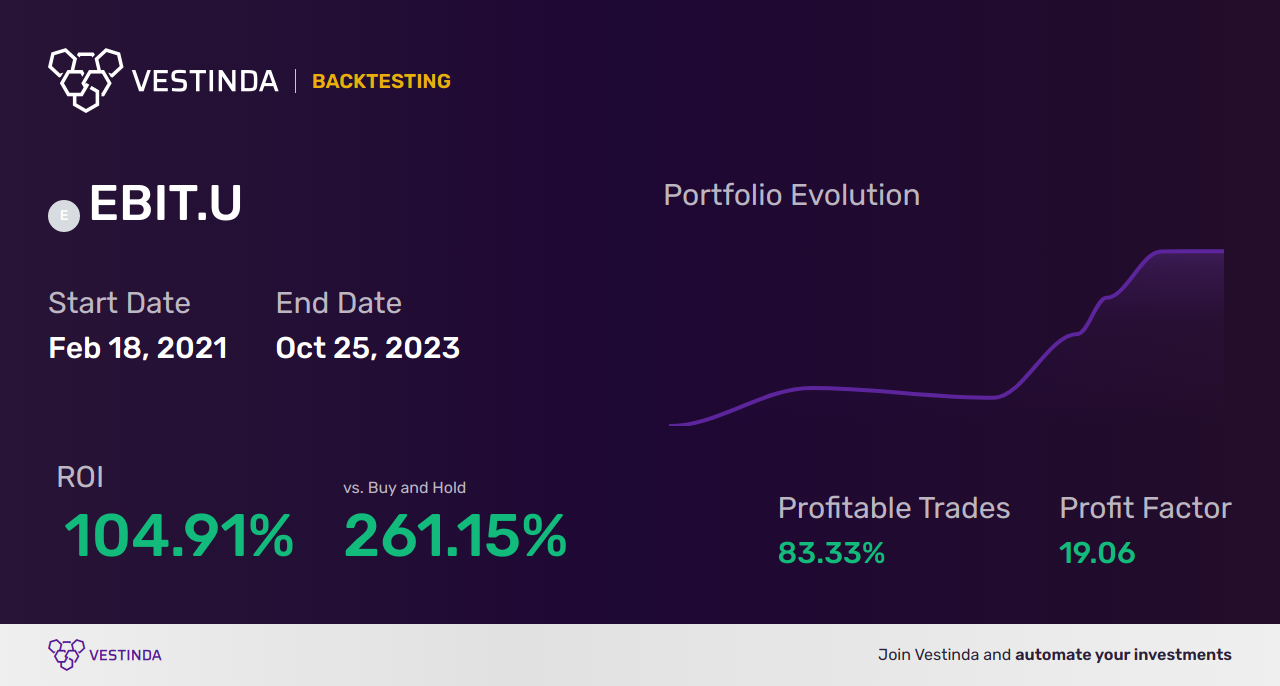Click the Vestinda hexagon logo icon in header

[85, 78]
